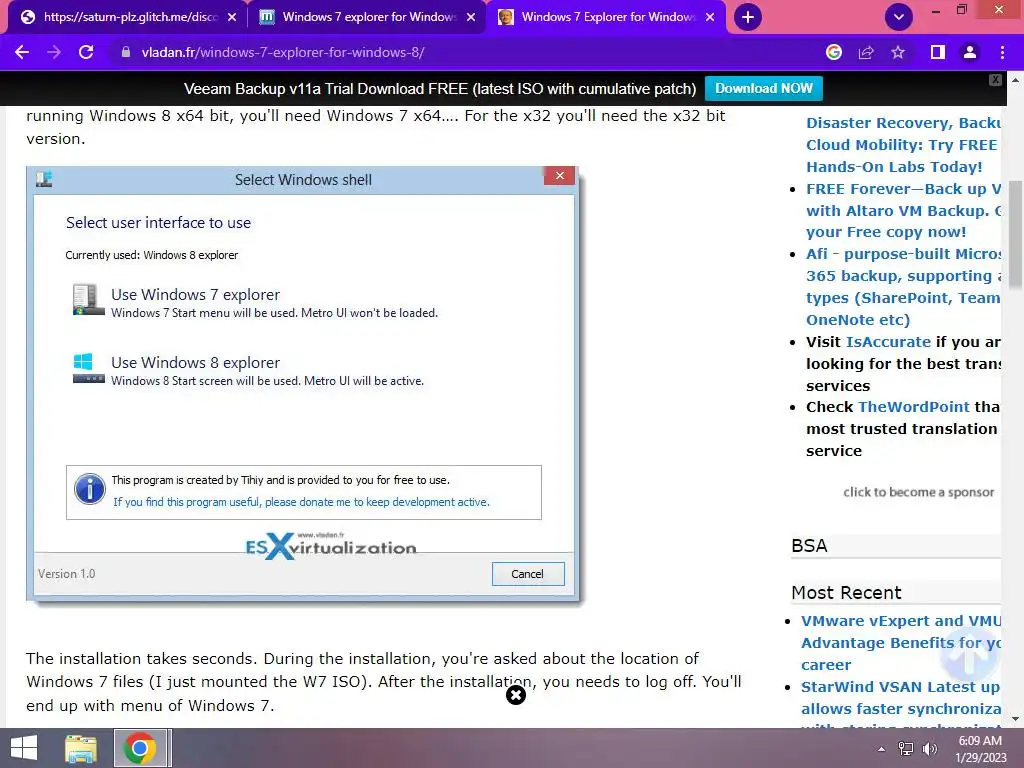Show hidden system tray icons
The width and height of the screenshot is (1024, 768).
click(x=881, y=749)
